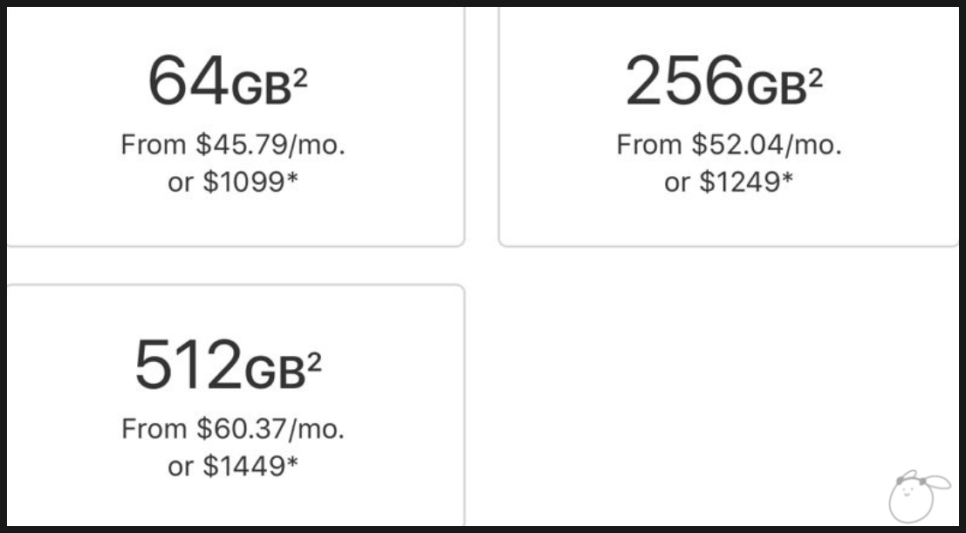The image size is (966, 533).
Task: Click the asterisk after $1449
Action: [293, 464]
